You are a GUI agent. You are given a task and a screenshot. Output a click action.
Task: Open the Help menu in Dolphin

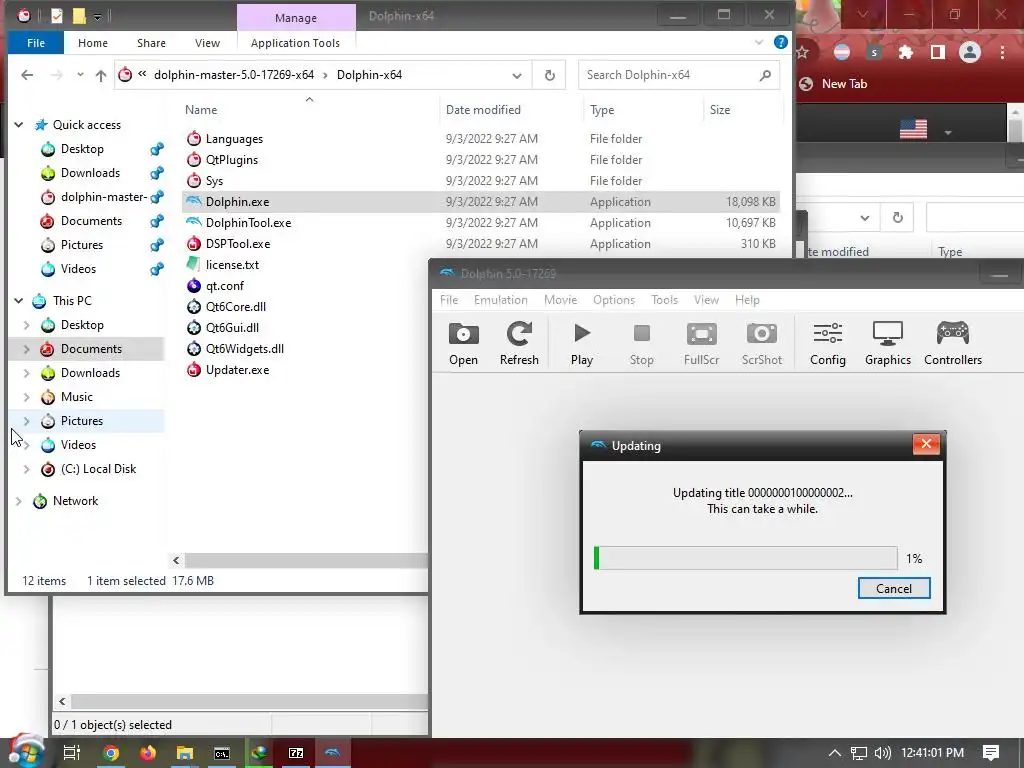click(747, 300)
